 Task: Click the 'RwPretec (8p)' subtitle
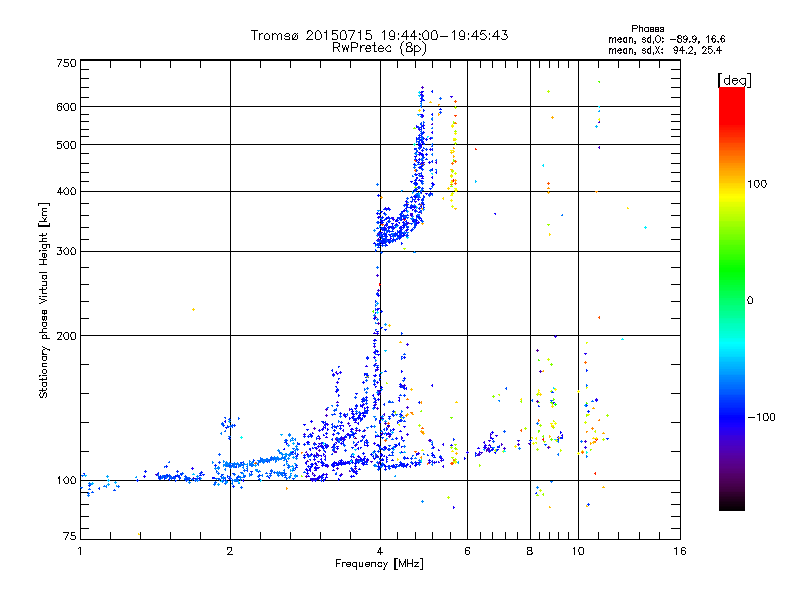pos(379,48)
